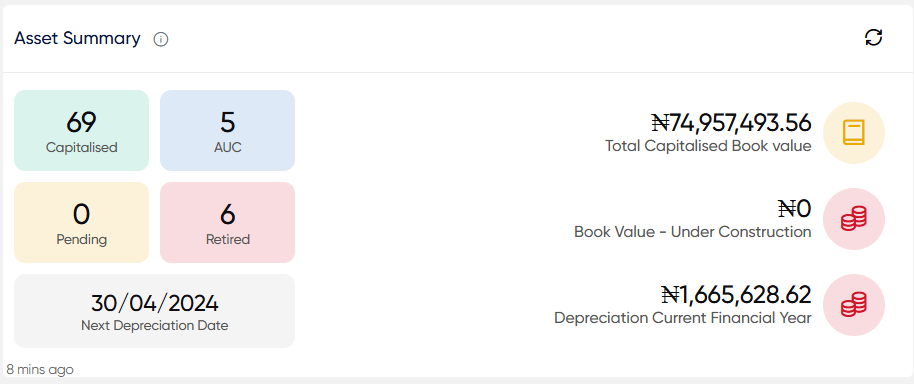Open the 5 AUC tile
The width and height of the screenshot is (914, 384).
[x=227, y=131]
